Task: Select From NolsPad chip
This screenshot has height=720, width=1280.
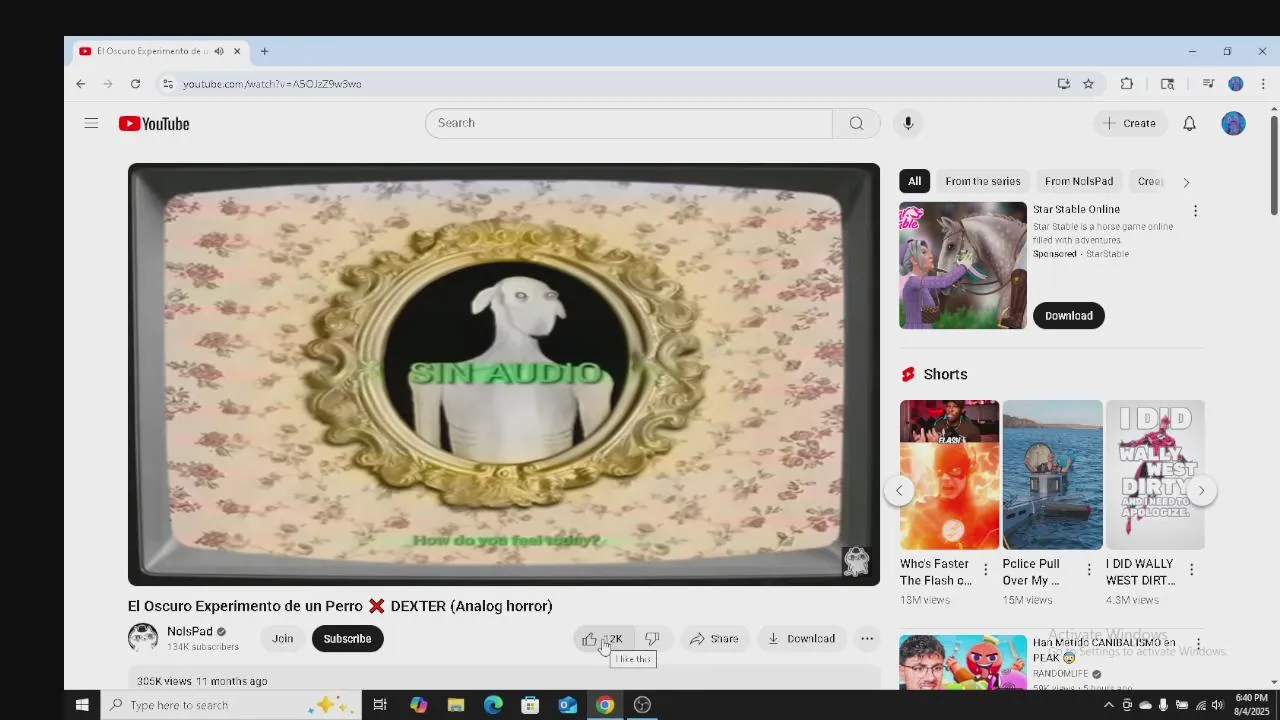Action: tap(1079, 181)
